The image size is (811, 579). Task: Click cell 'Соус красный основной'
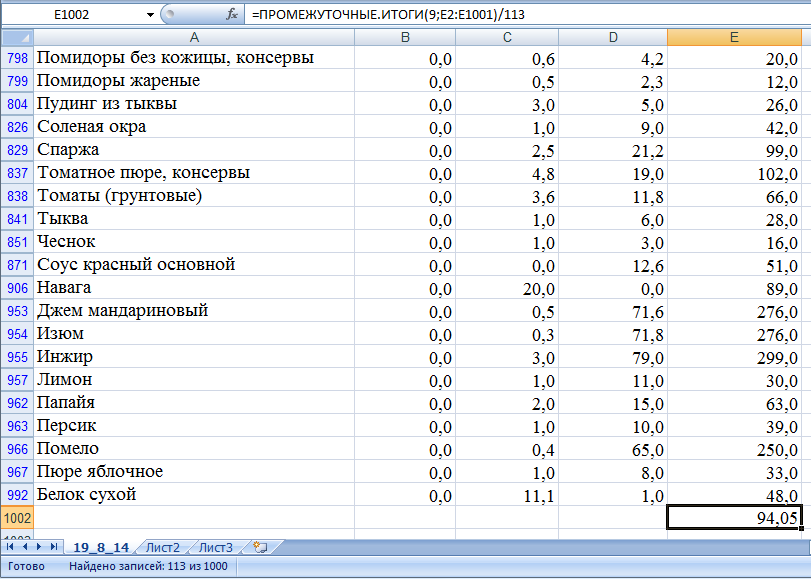(194, 264)
